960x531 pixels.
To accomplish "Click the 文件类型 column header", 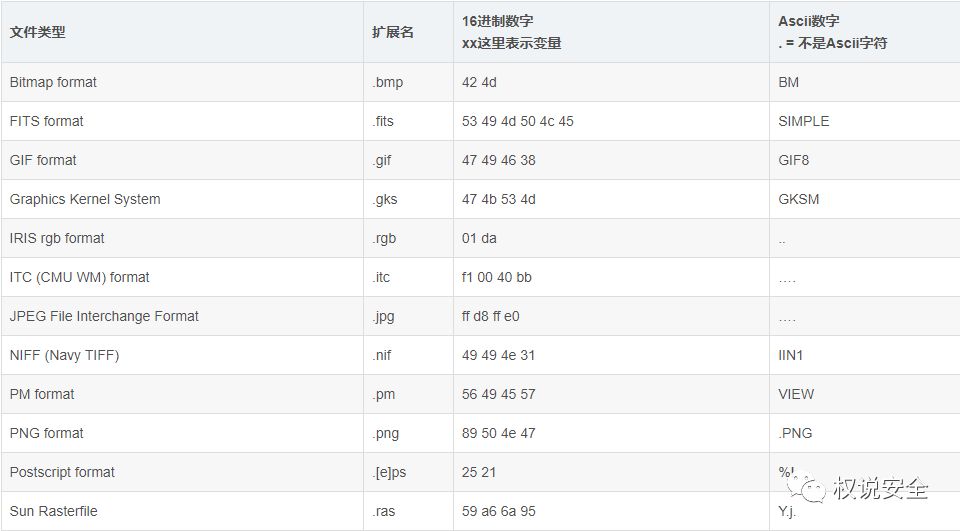I will coord(38,32).
